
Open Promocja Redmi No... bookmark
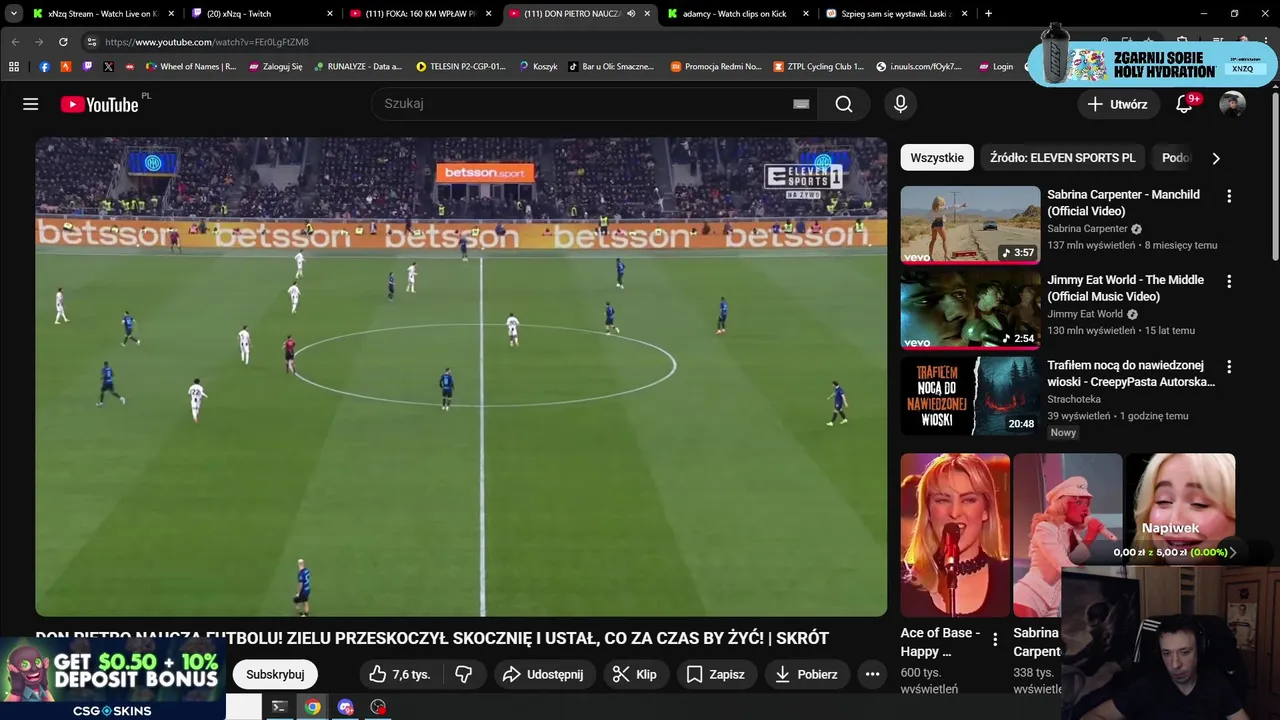[716, 66]
